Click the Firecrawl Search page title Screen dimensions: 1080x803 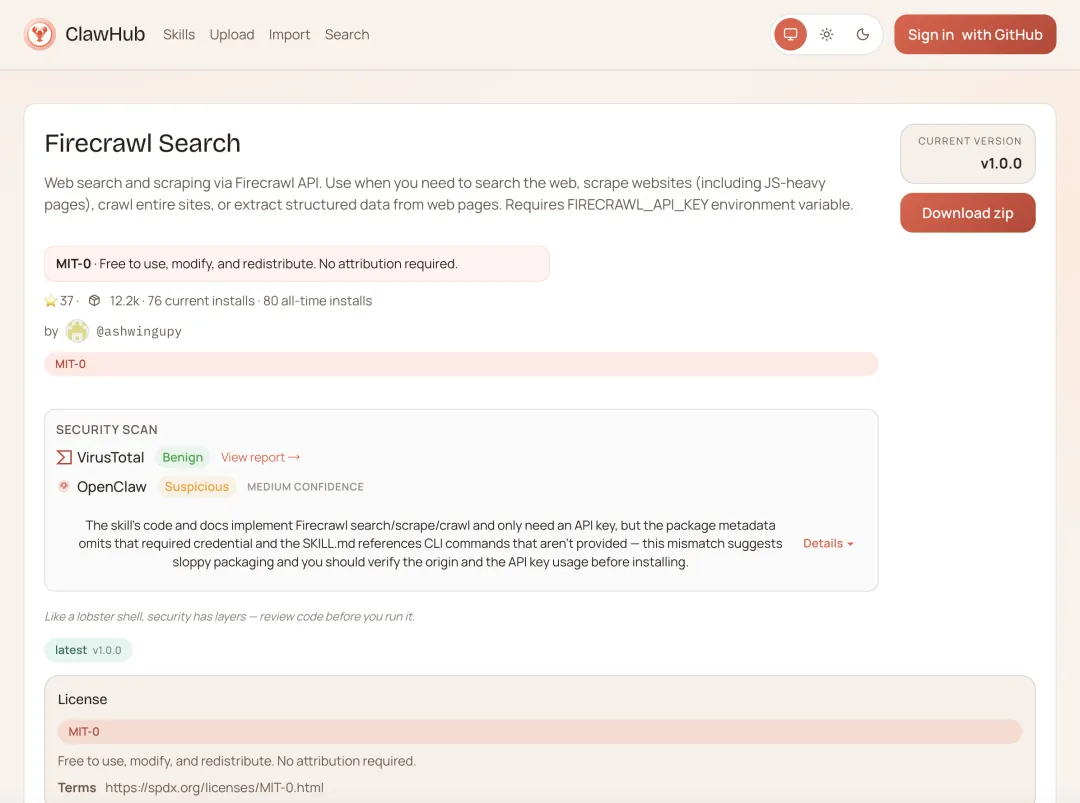pos(143,143)
